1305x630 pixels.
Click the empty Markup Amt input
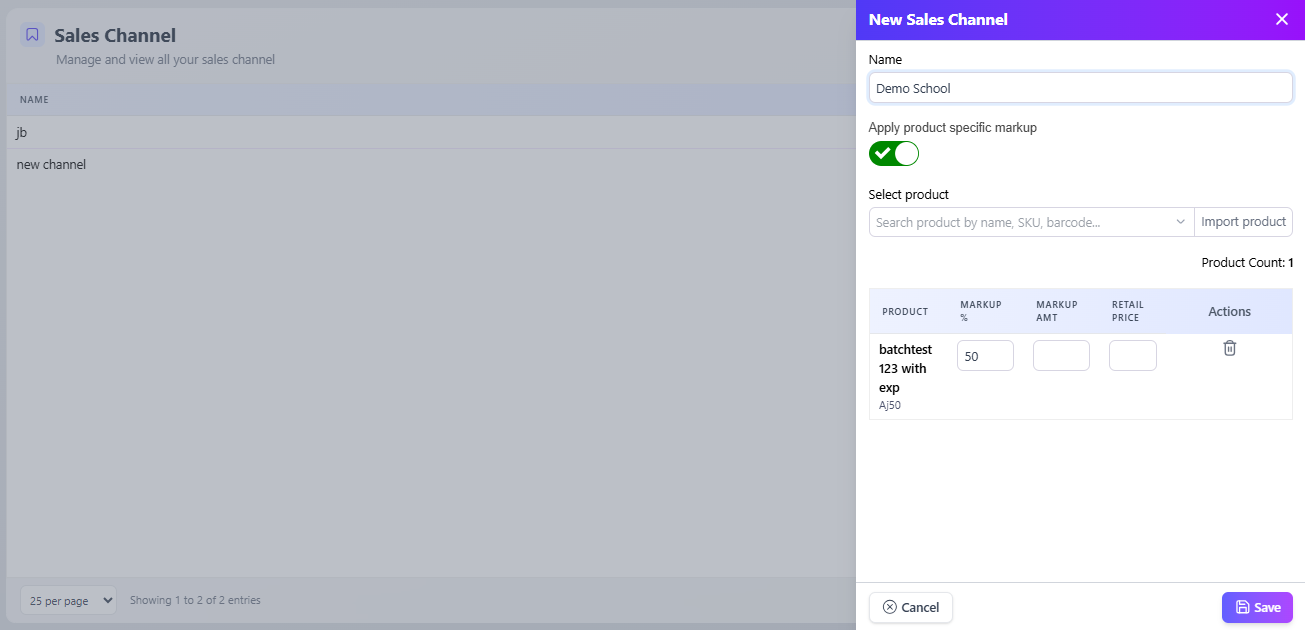tap(1060, 356)
